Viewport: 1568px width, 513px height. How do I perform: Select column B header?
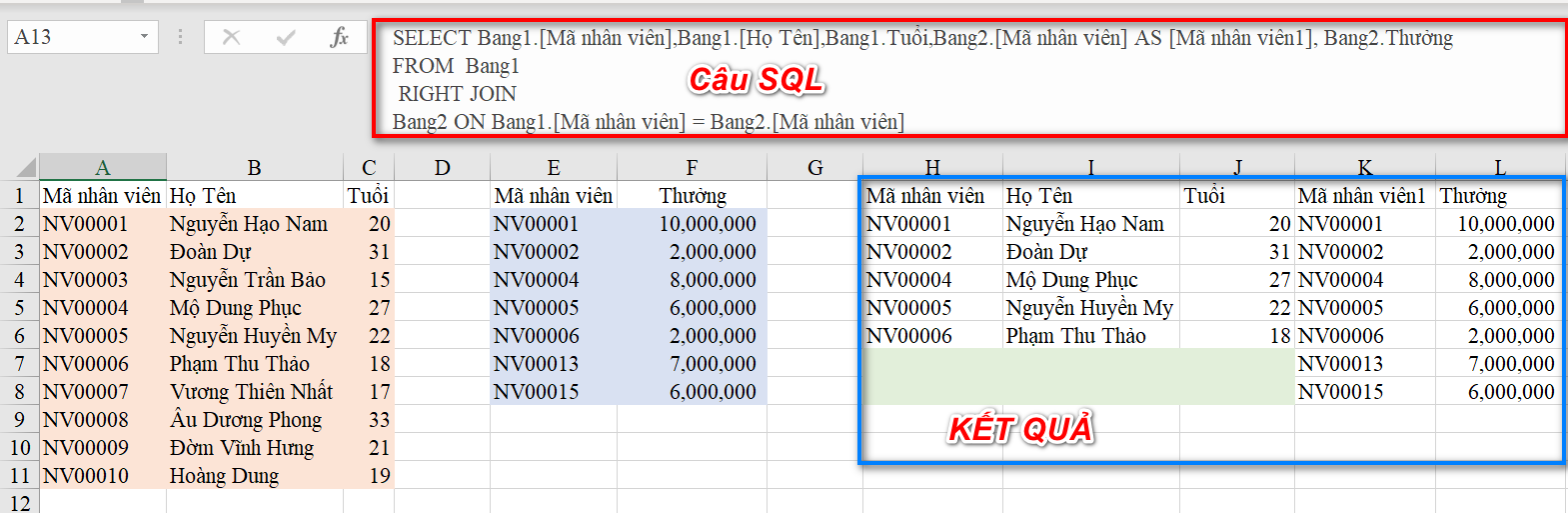[x=255, y=167]
